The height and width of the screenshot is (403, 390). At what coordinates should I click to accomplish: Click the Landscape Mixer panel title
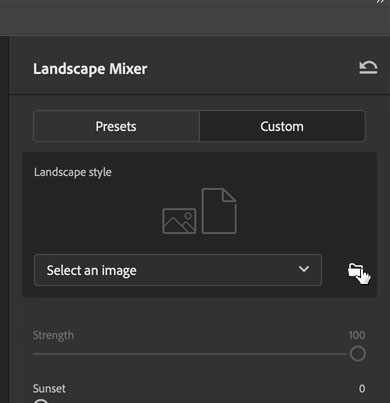tap(90, 69)
